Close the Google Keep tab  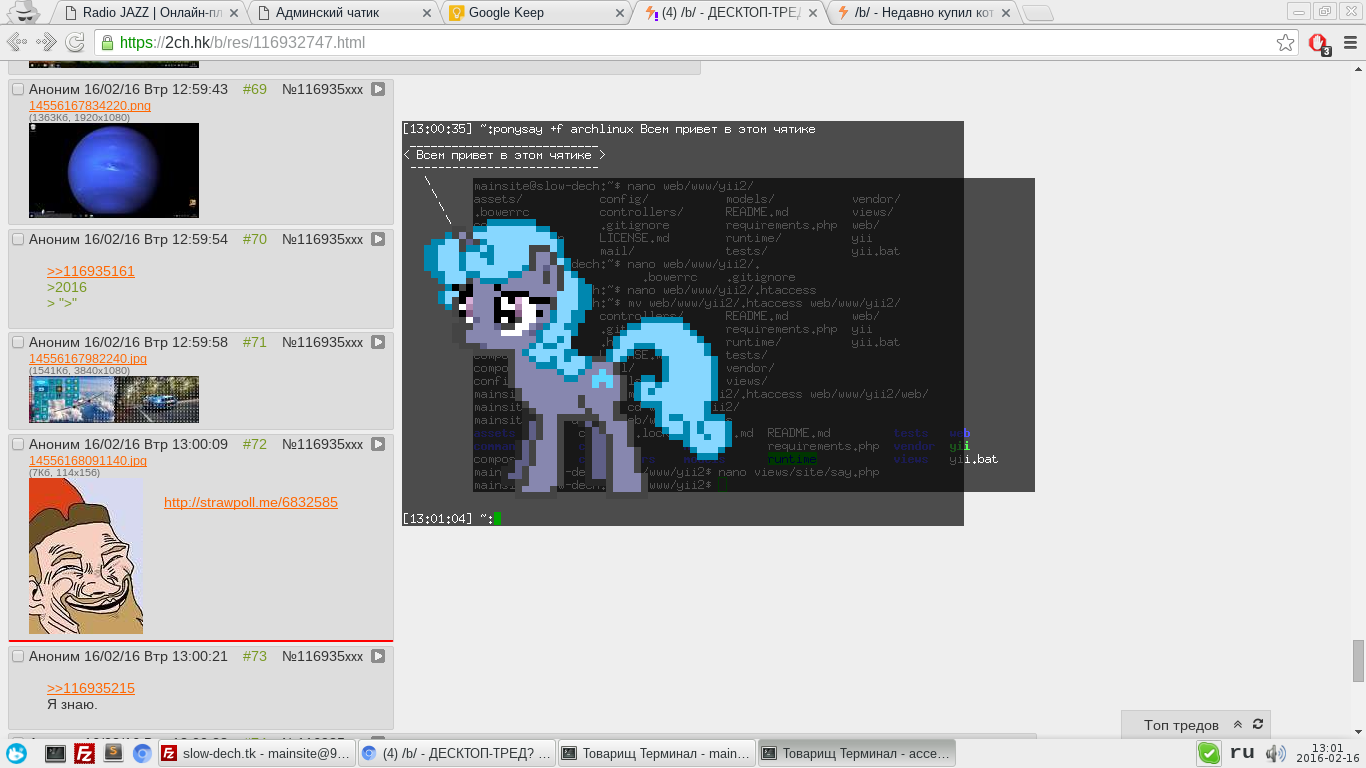[620, 13]
